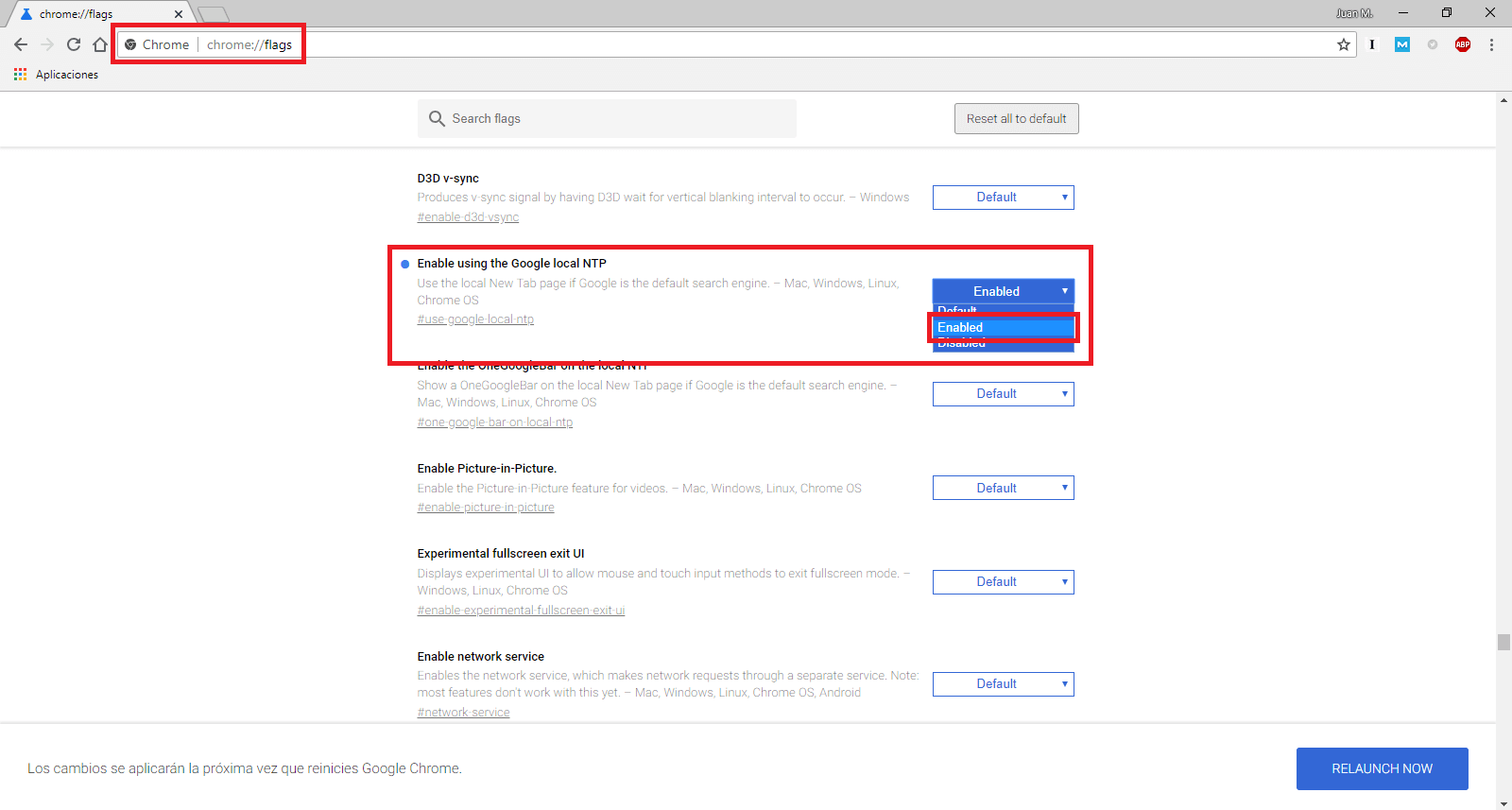Click 'Experimental fullscreen exit UI' title
This screenshot has width=1512, height=810.
tap(501, 554)
